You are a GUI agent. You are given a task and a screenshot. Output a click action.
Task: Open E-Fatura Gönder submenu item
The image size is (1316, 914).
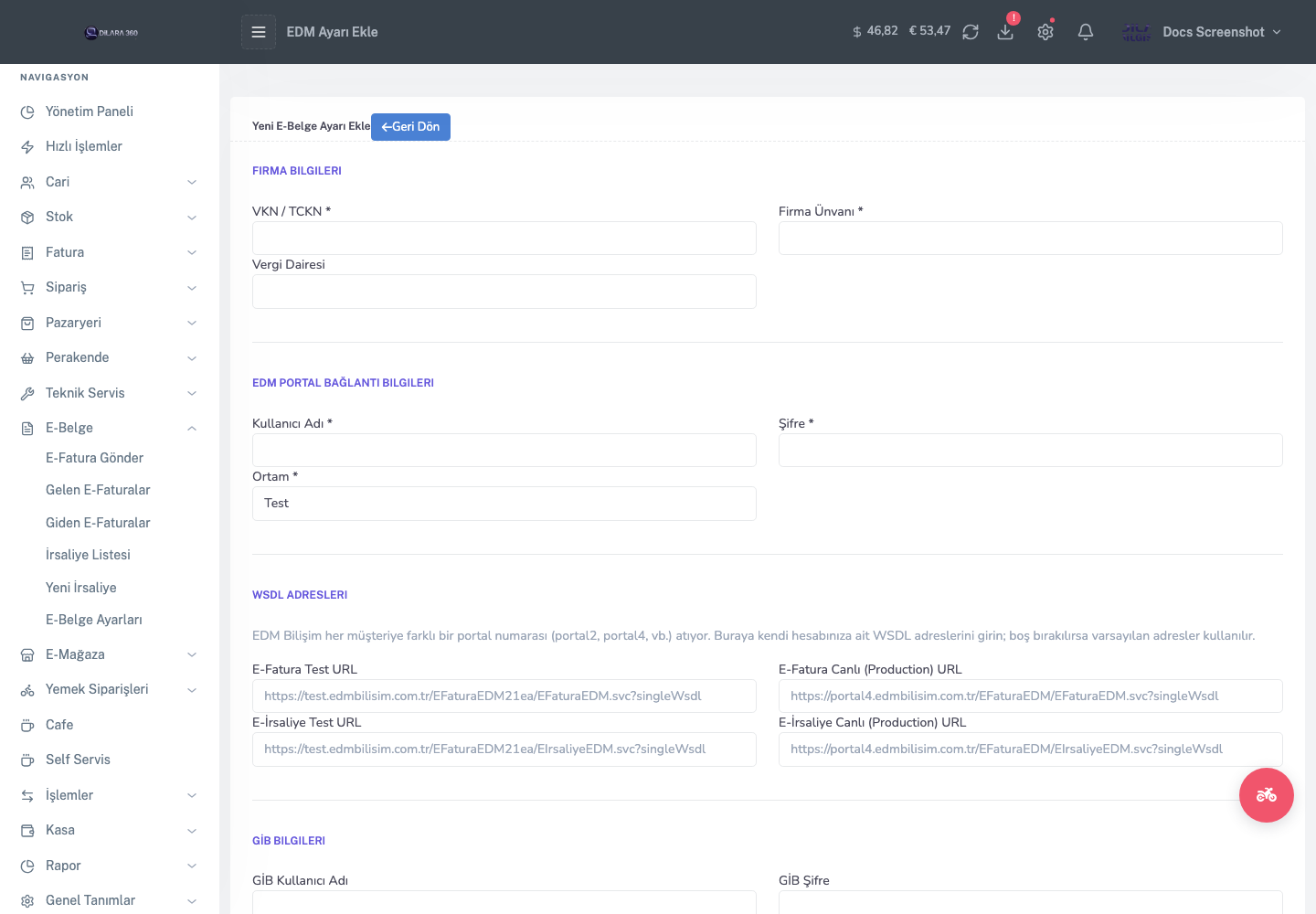(x=94, y=458)
